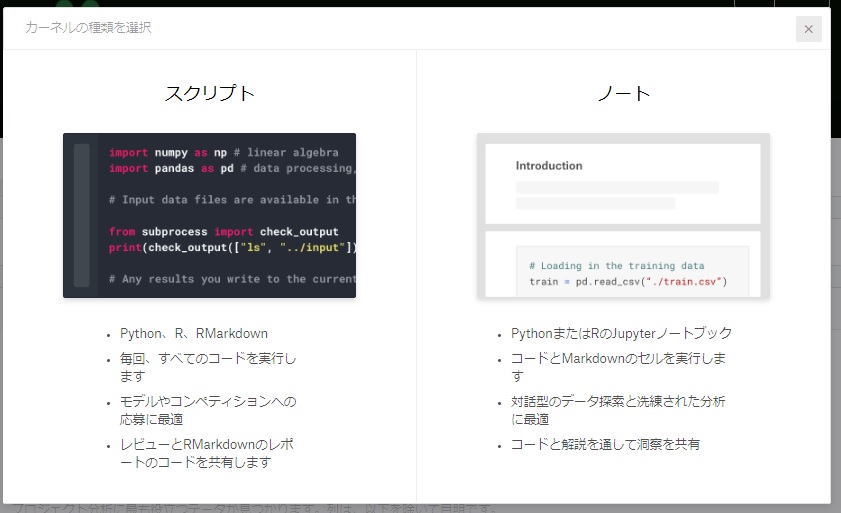Click the "モデルやコンペティションへの応募に最適" bullet
841x513 pixels.
tap(208, 410)
